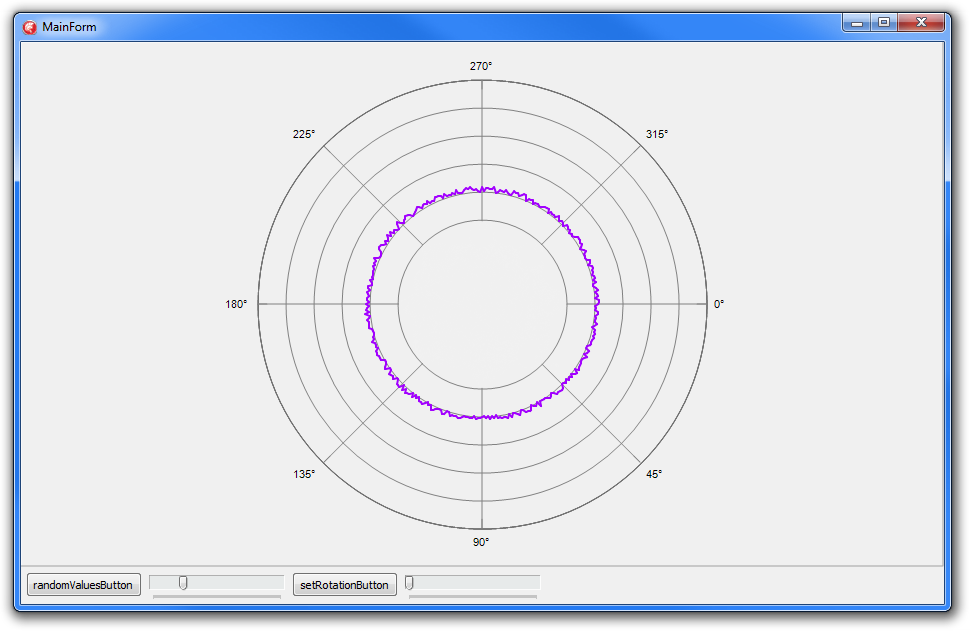Maximize the MainForm window
Viewport: 970px width, 631px height.
pyautogui.click(x=884, y=23)
